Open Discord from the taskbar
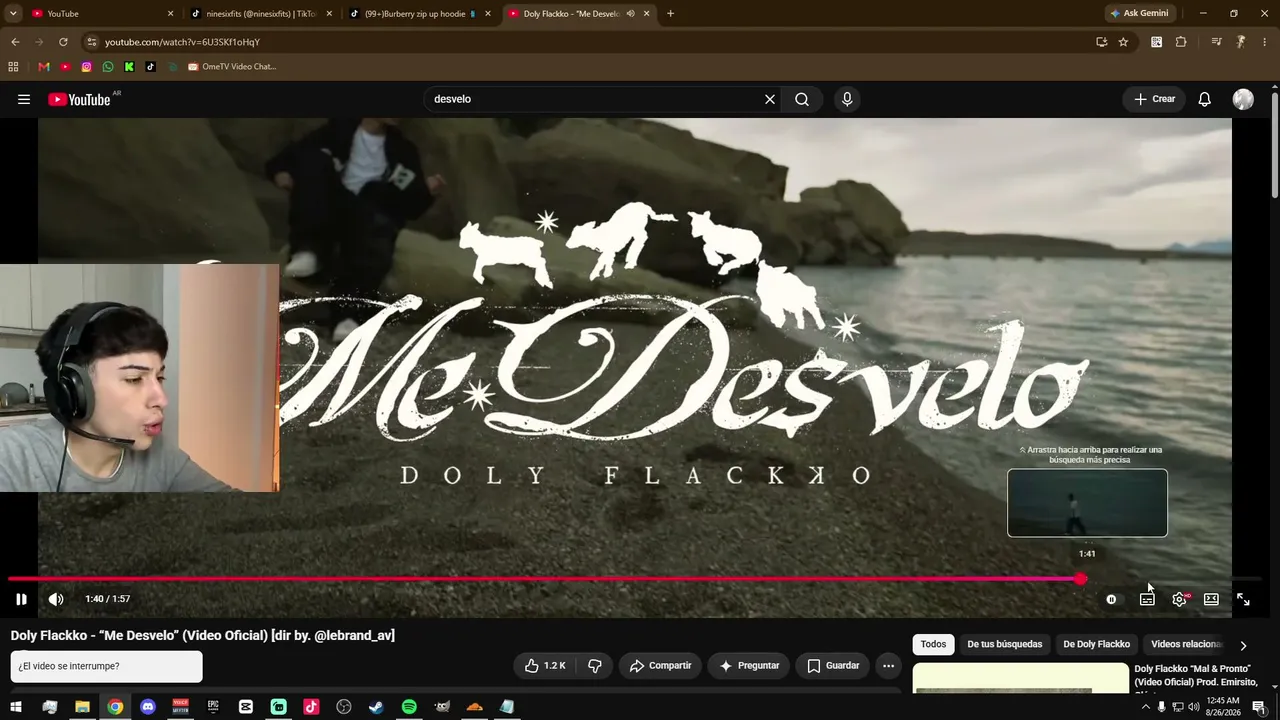1280x720 pixels. (148, 707)
